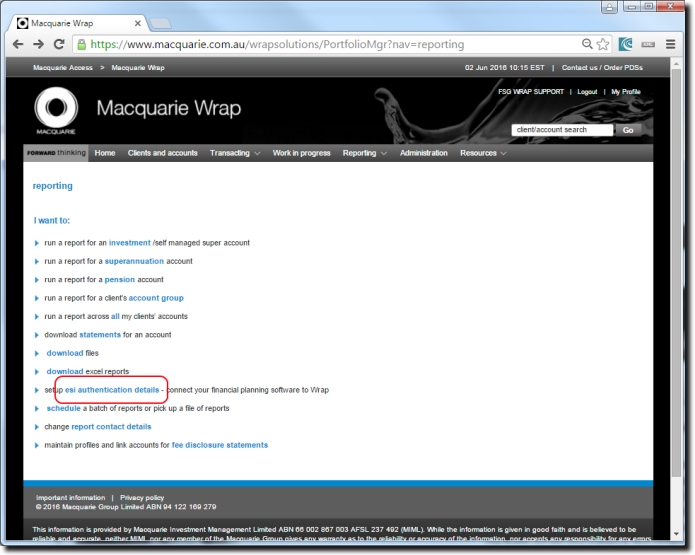This screenshot has height=555, width=695.
Task: Click Contact us / Order PDSs link
Action: (x=602, y=67)
